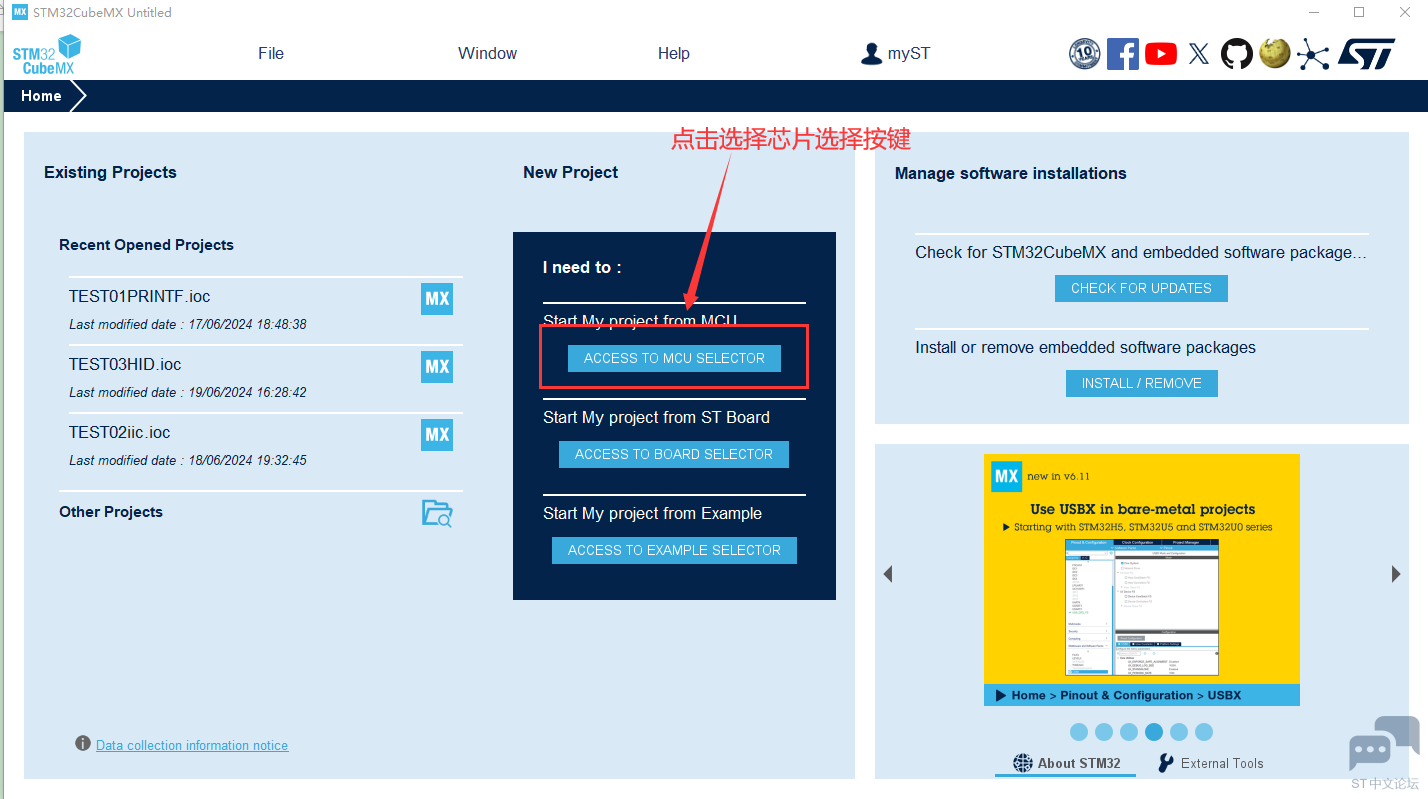
Task: Show next banner slide with right arrow
Action: [1396, 574]
